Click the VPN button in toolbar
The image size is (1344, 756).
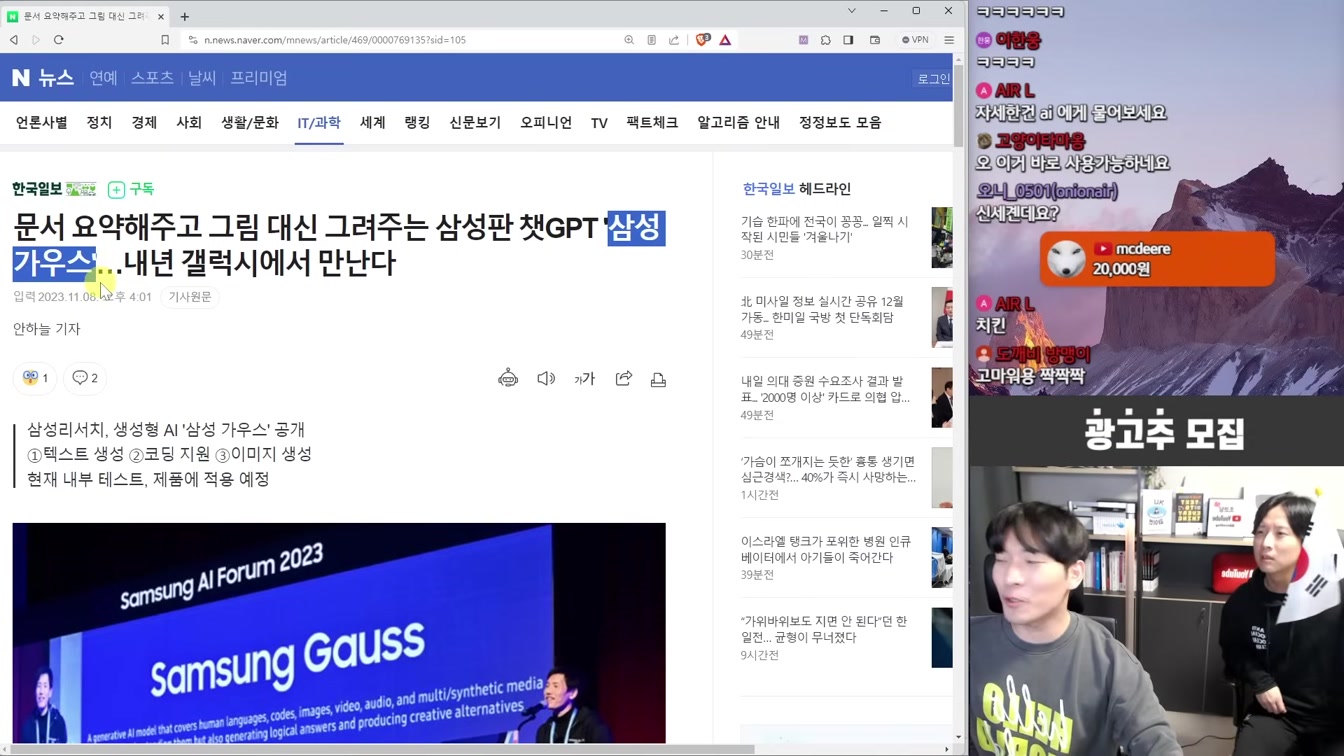[915, 40]
